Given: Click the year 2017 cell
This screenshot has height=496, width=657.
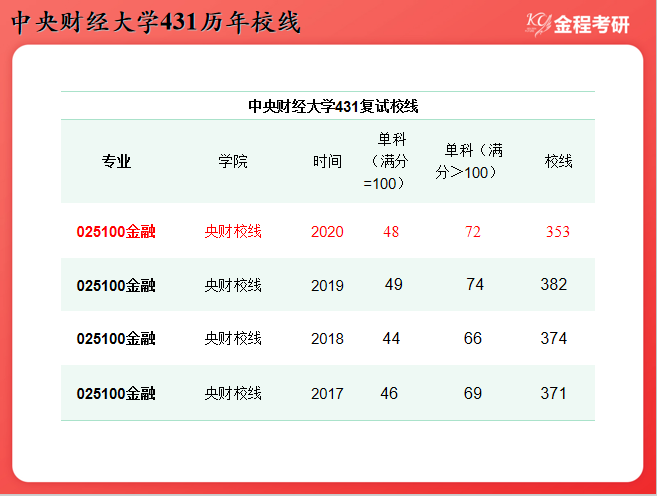Looking at the screenshot, I should 327,394.
